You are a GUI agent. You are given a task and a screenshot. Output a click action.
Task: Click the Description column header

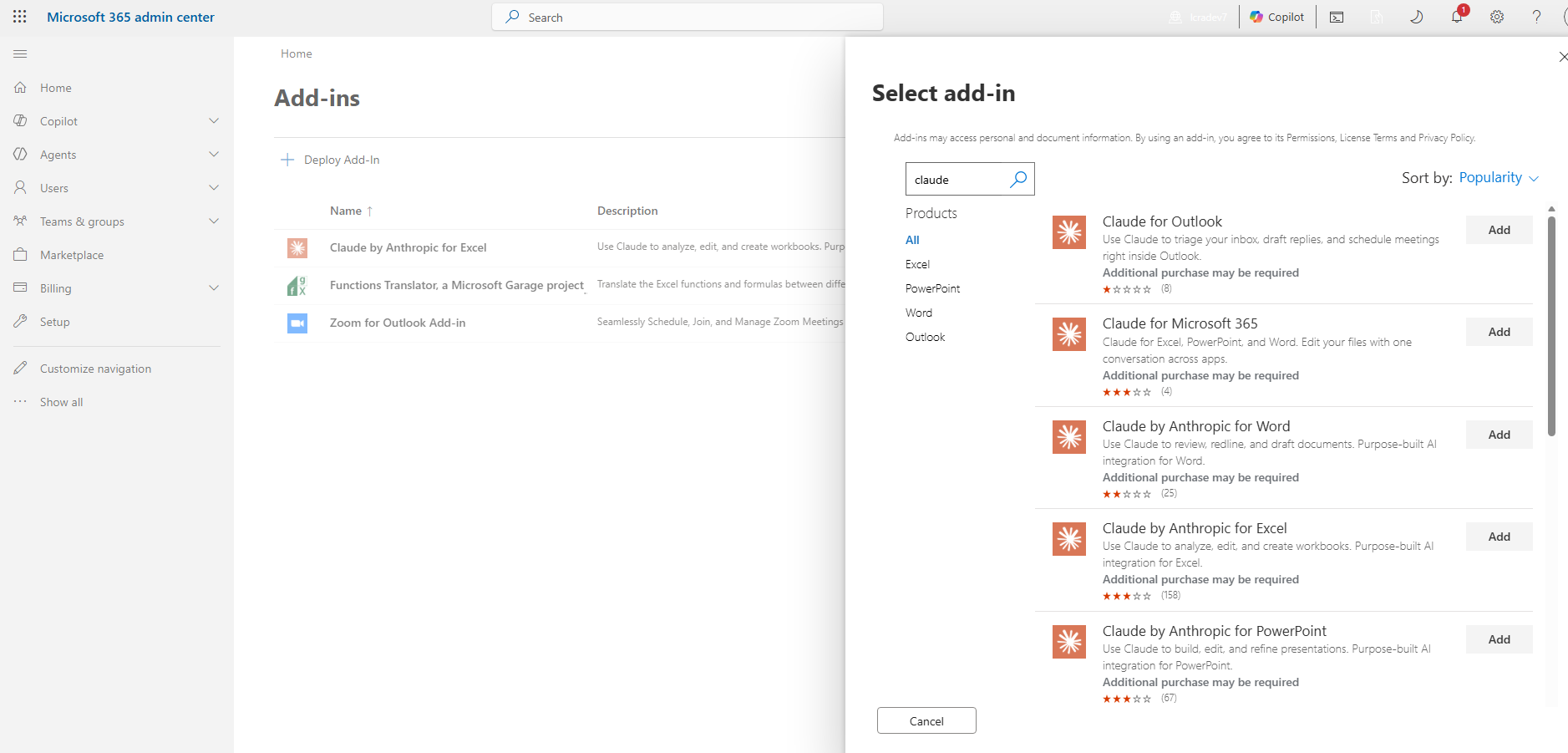coord(627,211)
